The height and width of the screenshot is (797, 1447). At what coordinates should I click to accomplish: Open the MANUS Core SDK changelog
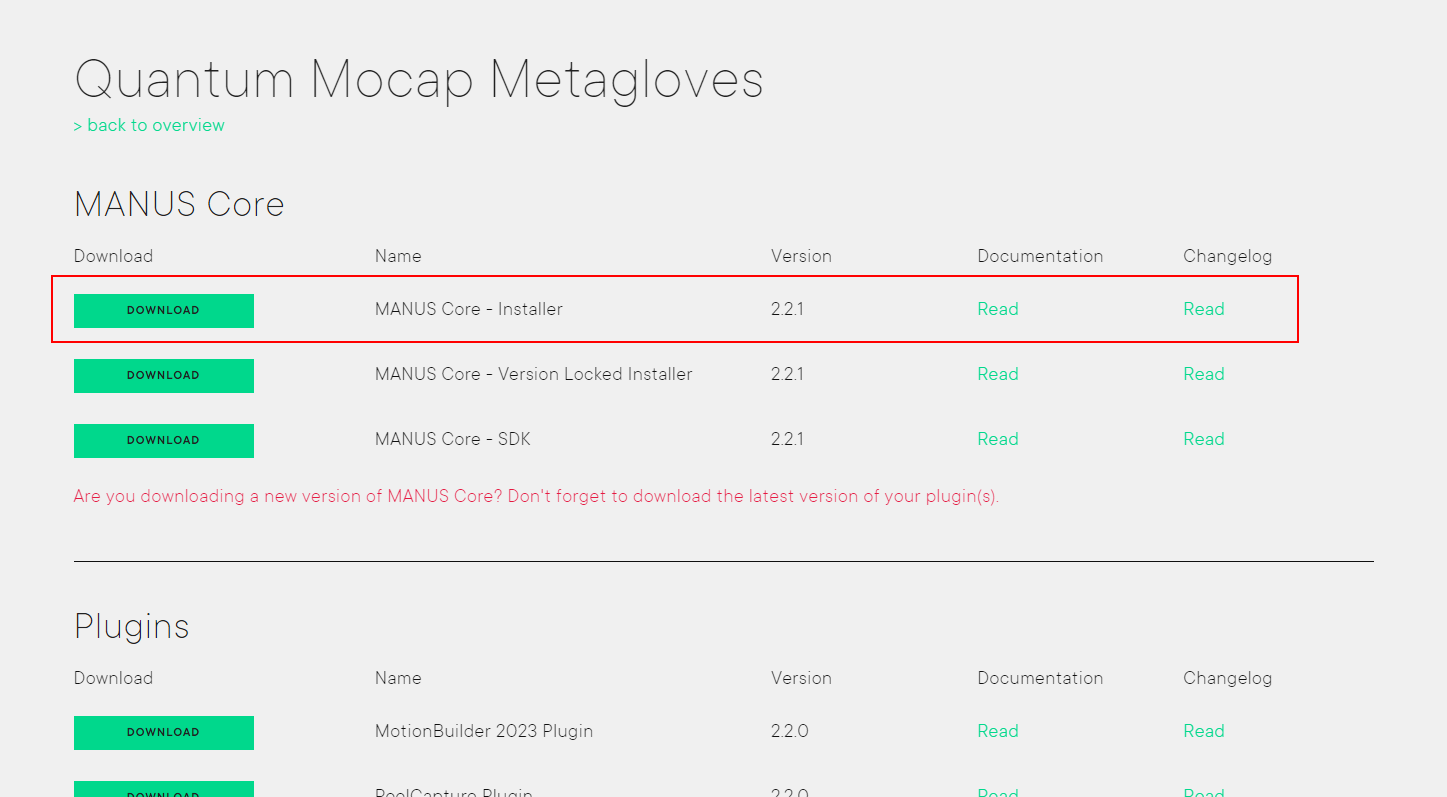click(1203, 439)
